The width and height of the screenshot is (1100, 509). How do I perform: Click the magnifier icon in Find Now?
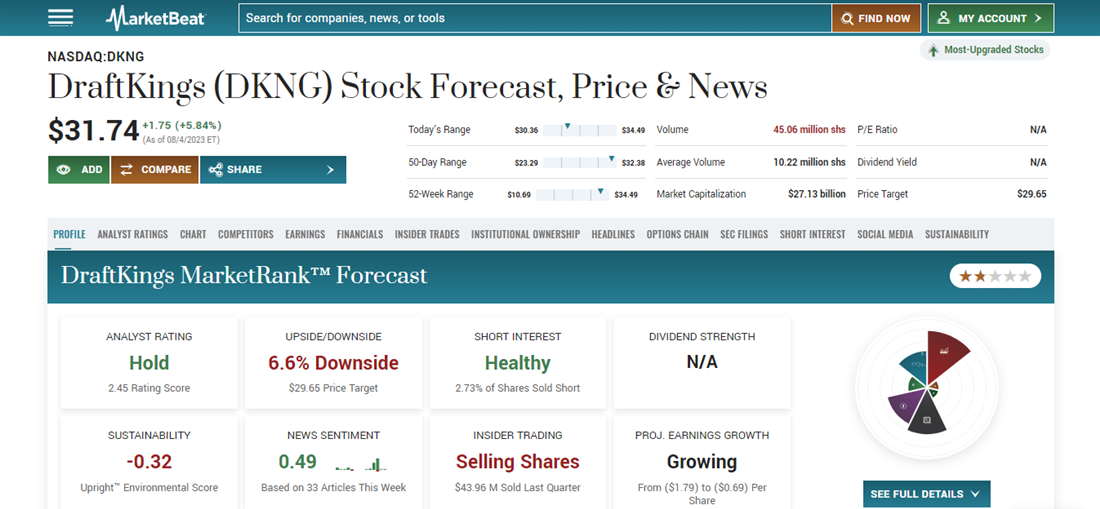point(847,18)
